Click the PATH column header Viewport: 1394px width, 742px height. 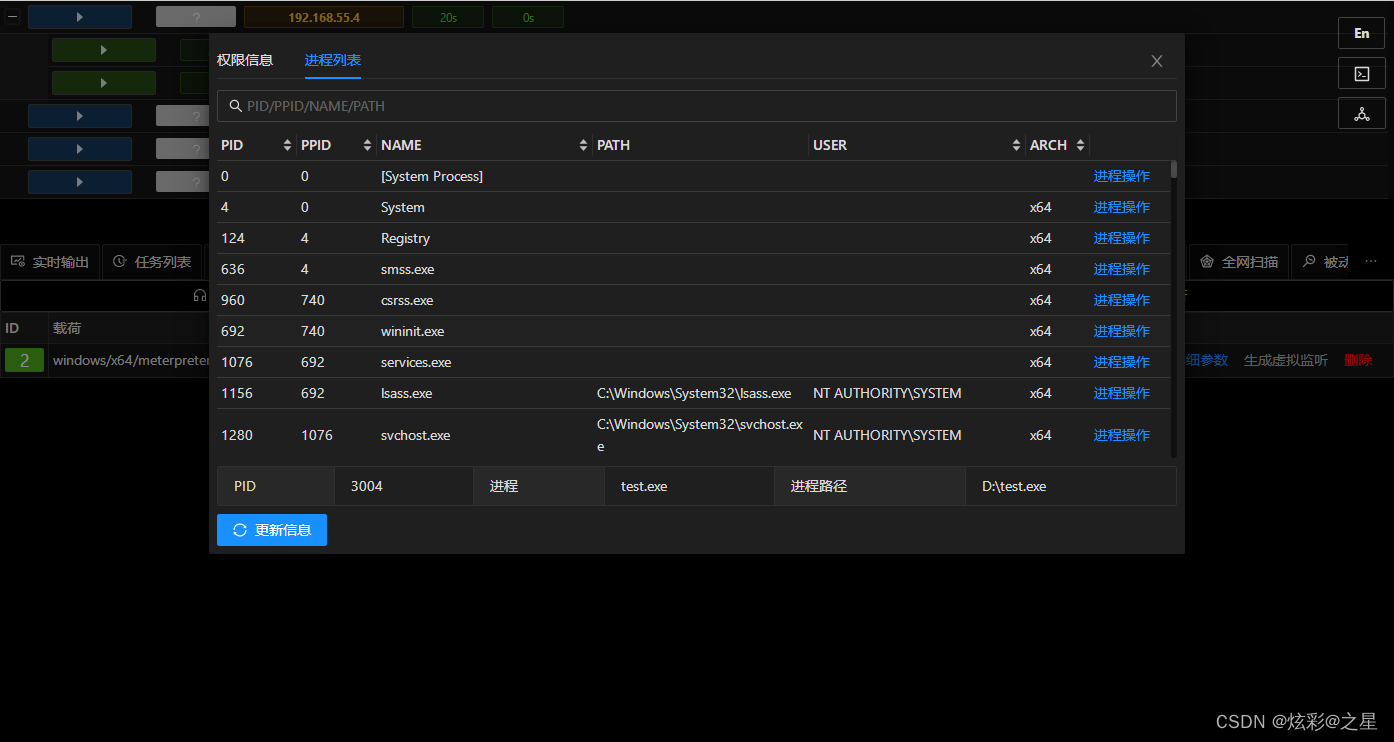pyautogui.click(x=614, y=145)
